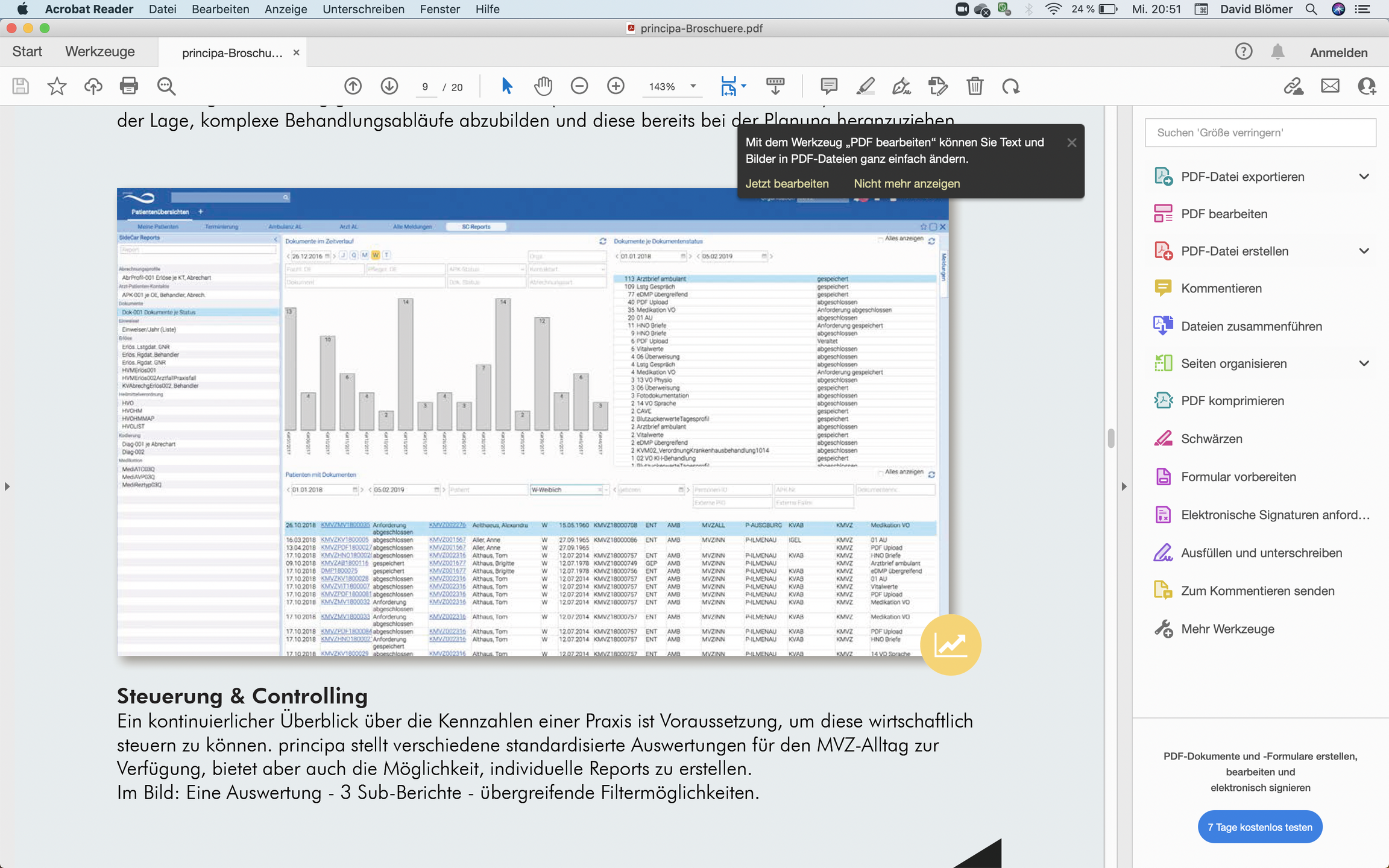Go to previous page arrow icon
Image resolution: width=1389 pixels, height=868 pixels.
pos(353,86)
